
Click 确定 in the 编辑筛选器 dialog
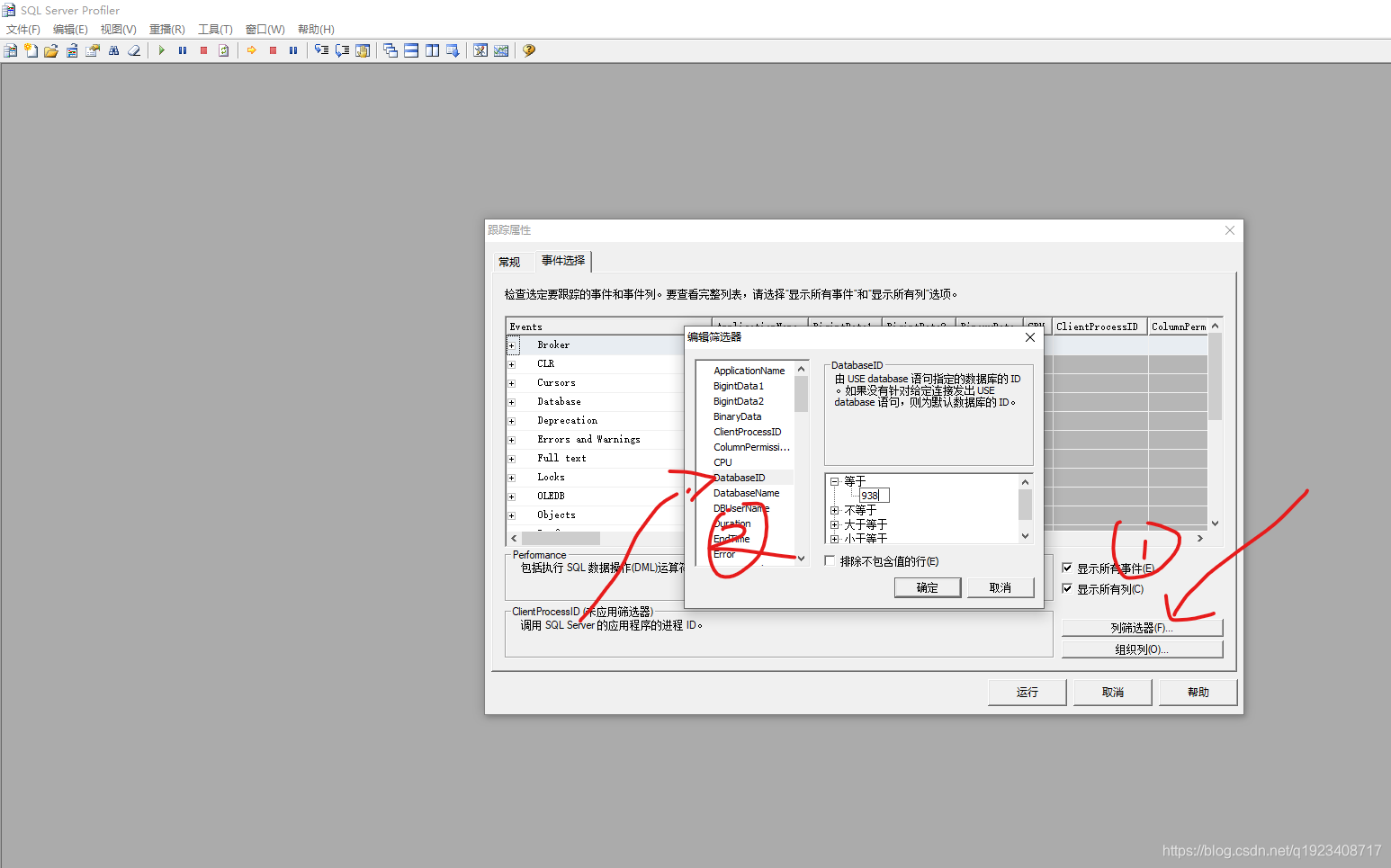point(927,587)
